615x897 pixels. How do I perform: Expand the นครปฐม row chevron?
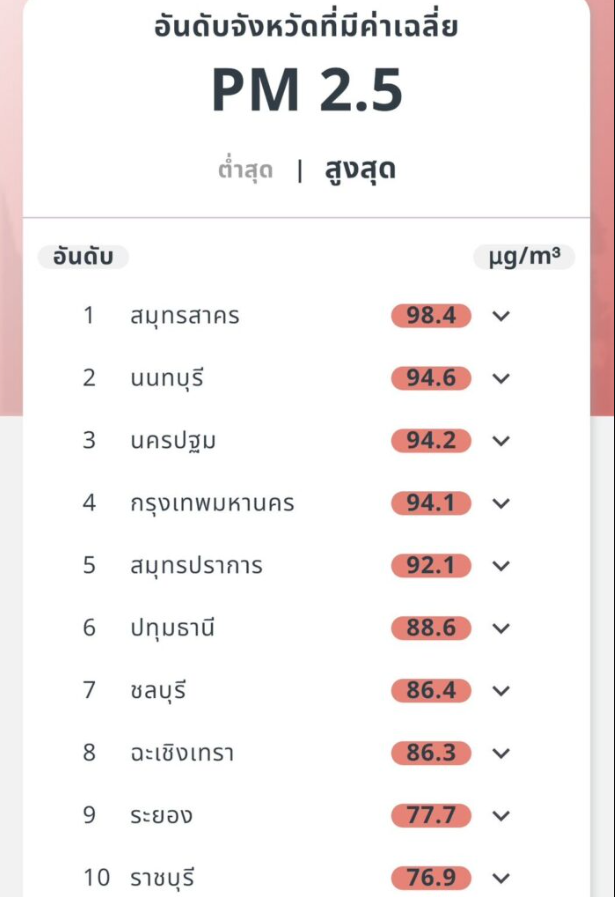coord(502,441)
